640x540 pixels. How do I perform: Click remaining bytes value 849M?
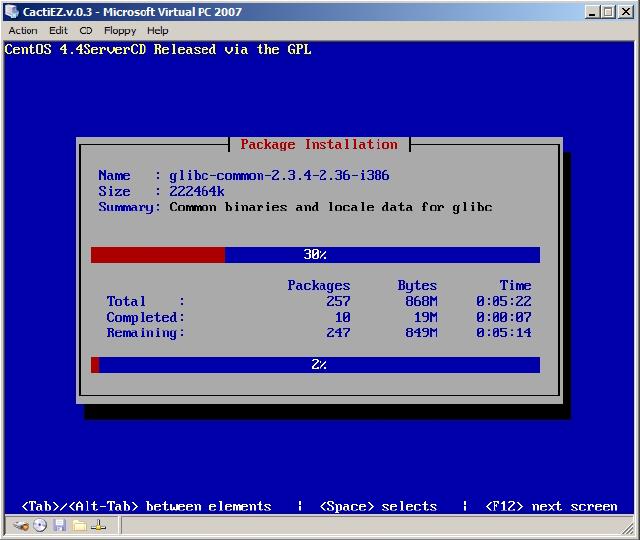(x=421, y=333)
